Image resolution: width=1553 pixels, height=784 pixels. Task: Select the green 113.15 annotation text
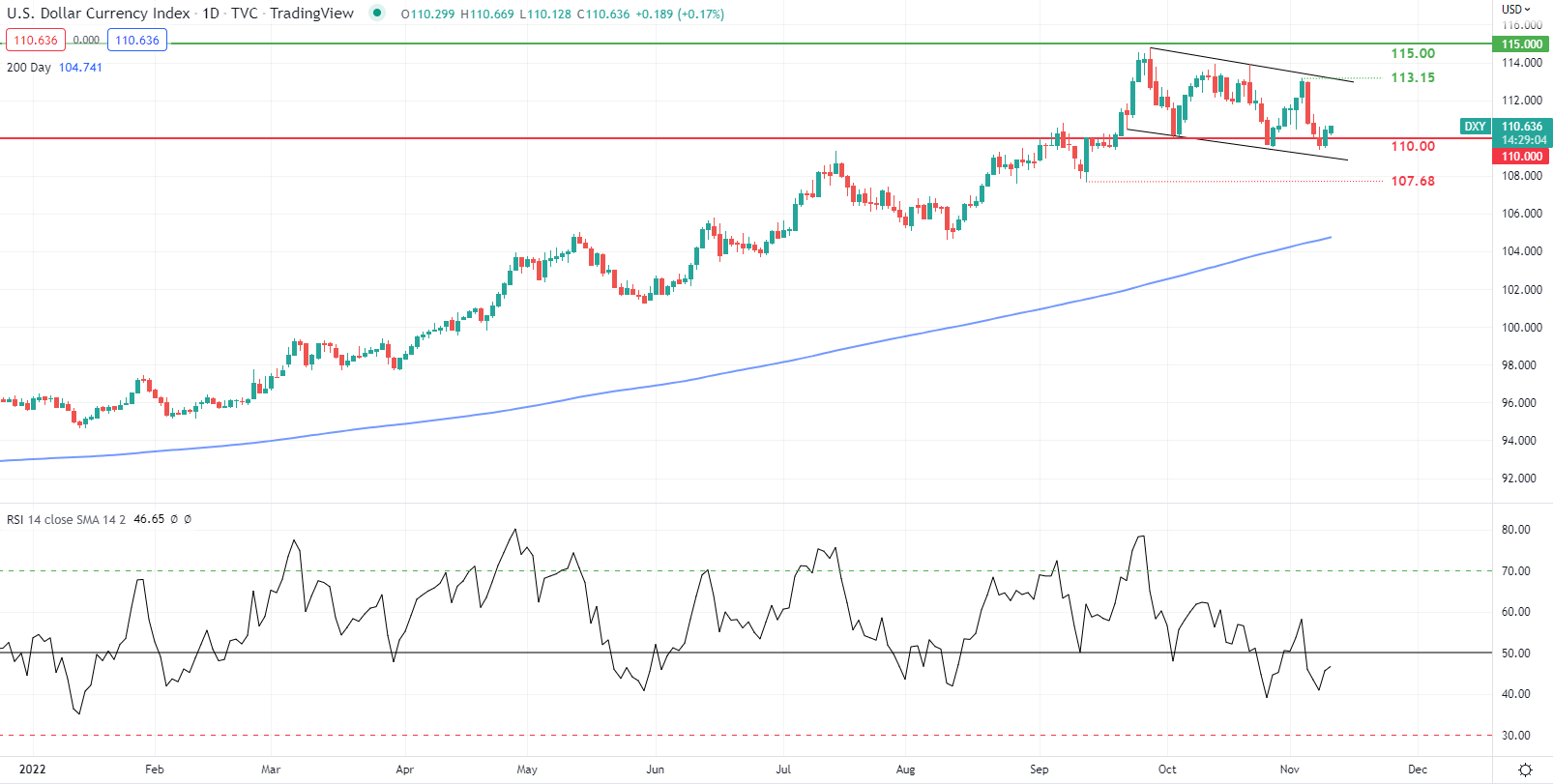1413,77
